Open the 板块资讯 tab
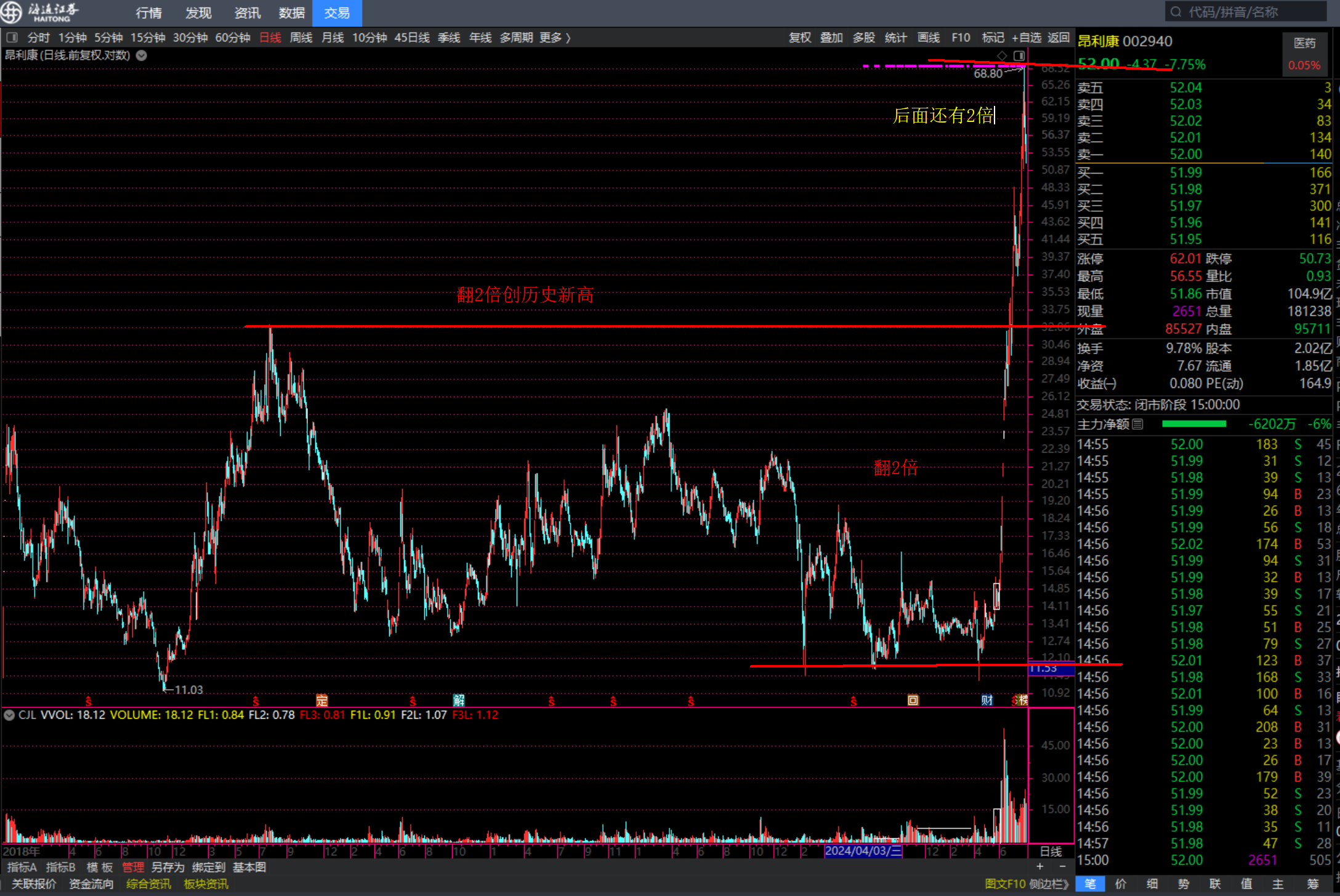 tap(206, 884)
